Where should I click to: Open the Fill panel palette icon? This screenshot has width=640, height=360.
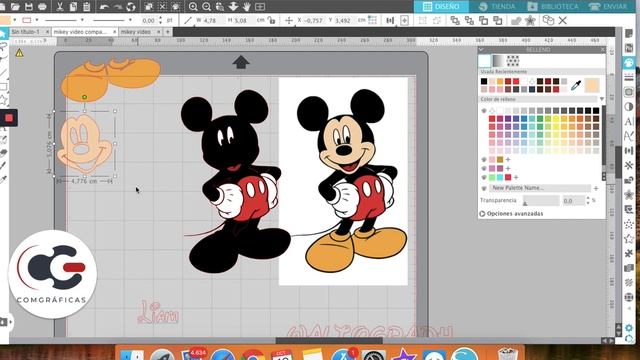click(x=629, y=62)
